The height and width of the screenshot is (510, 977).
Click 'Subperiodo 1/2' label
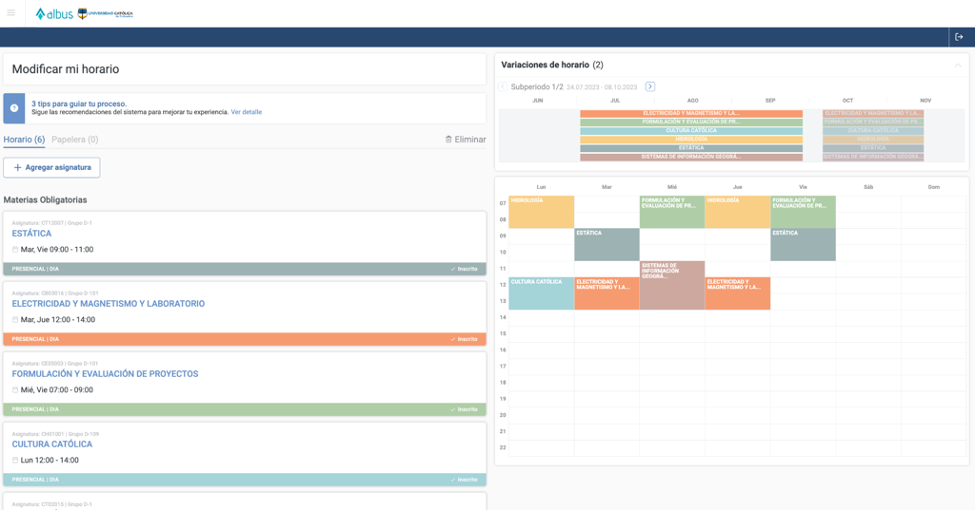pyautogui.click(x=536, y=87)
